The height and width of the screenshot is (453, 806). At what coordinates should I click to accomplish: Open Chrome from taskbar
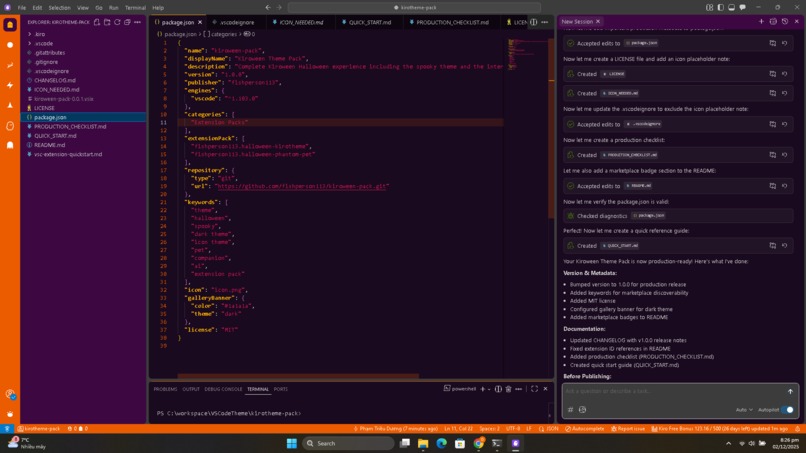click(479, 443)
